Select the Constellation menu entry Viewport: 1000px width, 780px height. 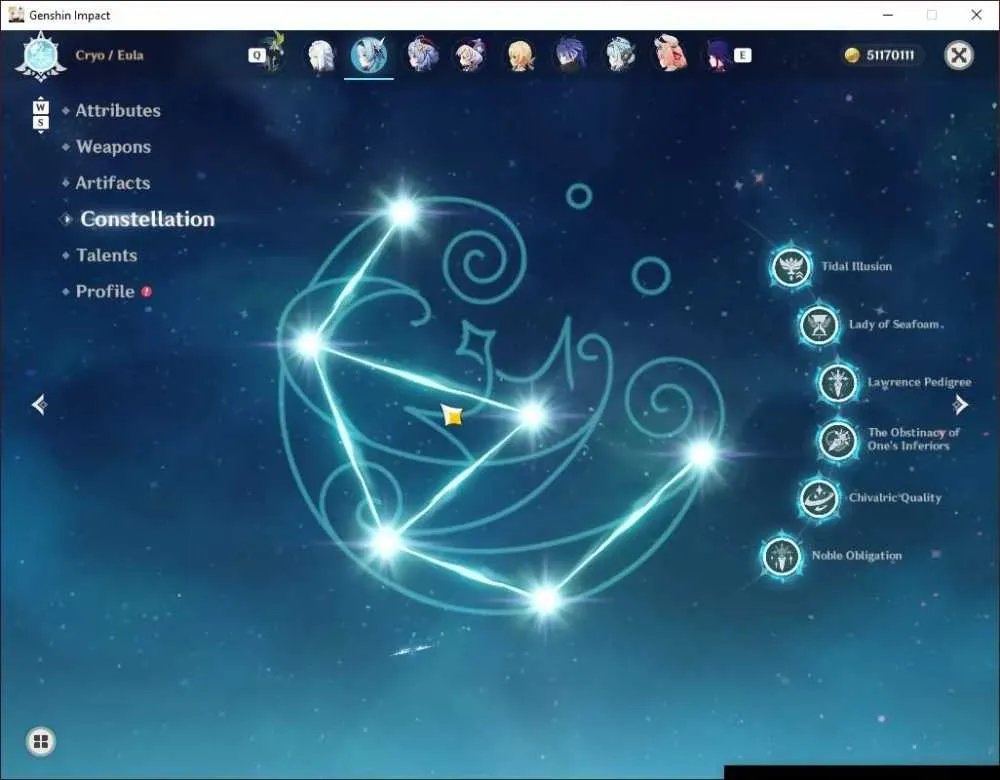[147, 219]
